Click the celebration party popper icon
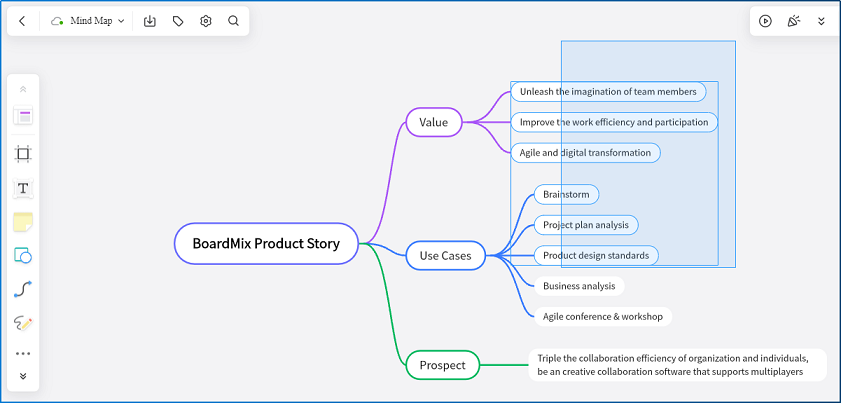 pyautogui.click(x=793, y=21)
